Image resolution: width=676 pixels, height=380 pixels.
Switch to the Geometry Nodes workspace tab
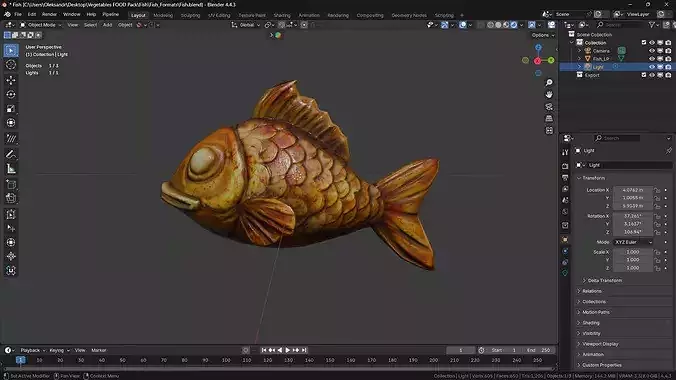point(409,15)
